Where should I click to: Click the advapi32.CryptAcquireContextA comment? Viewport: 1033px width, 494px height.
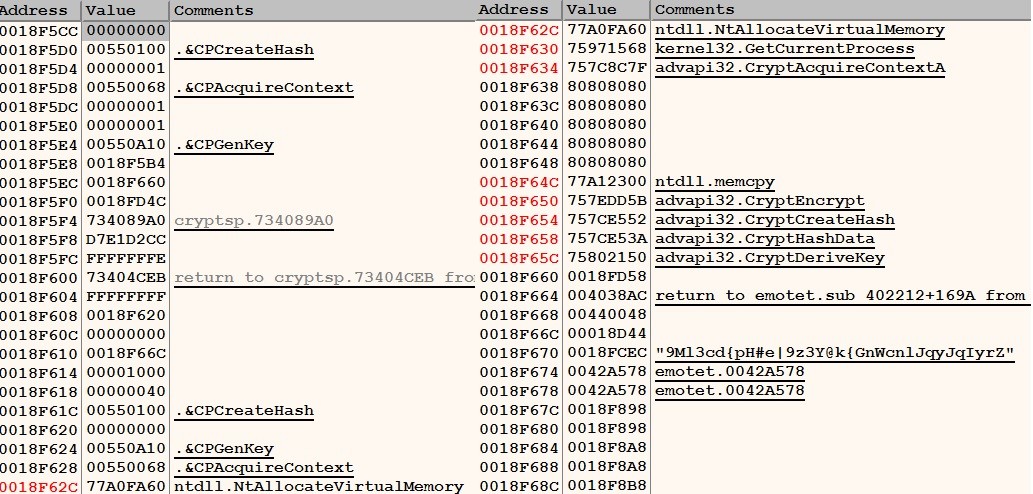point(800,68)
